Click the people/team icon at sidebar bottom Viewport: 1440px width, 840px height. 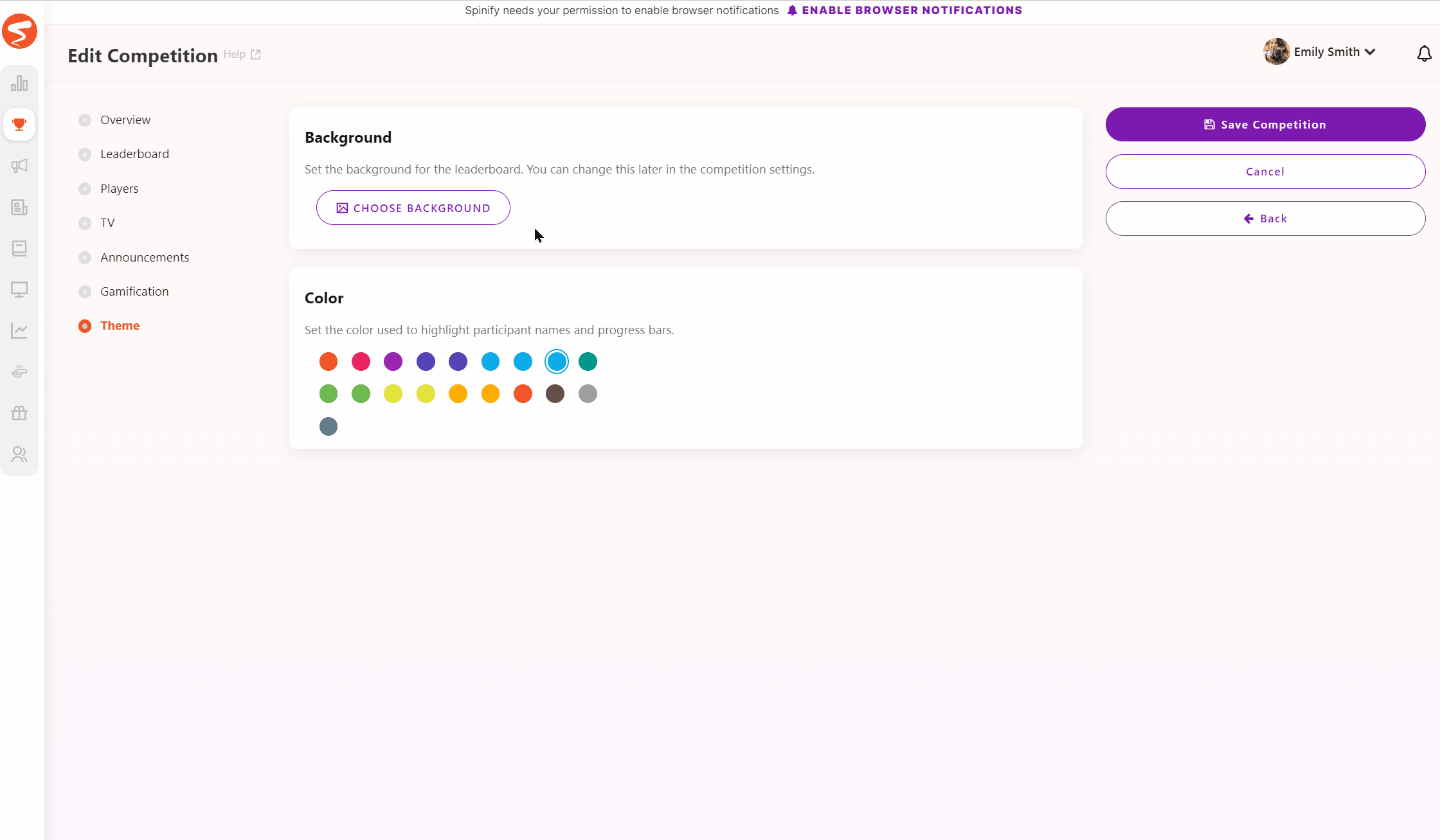[19, 455]
